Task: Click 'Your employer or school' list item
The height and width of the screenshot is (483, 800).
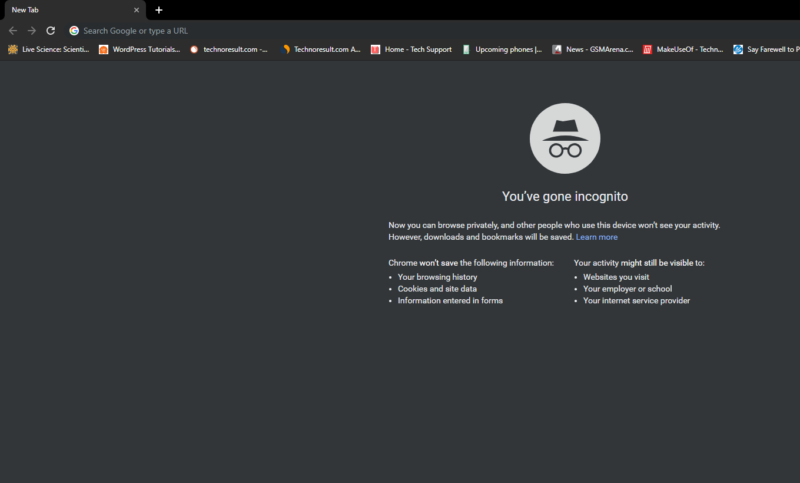Action: 628,289
